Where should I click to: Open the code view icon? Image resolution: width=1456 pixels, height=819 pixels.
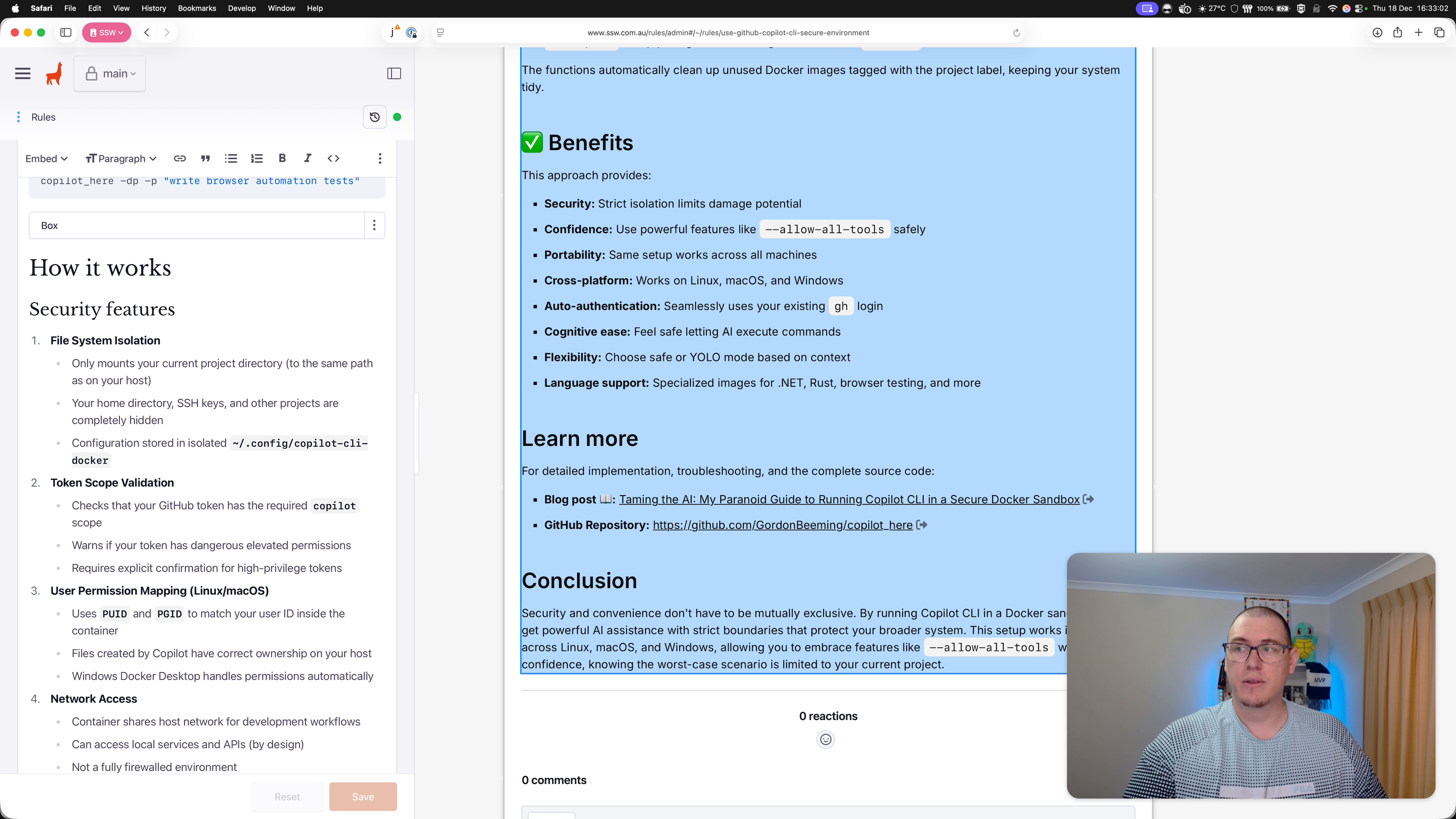333,159
